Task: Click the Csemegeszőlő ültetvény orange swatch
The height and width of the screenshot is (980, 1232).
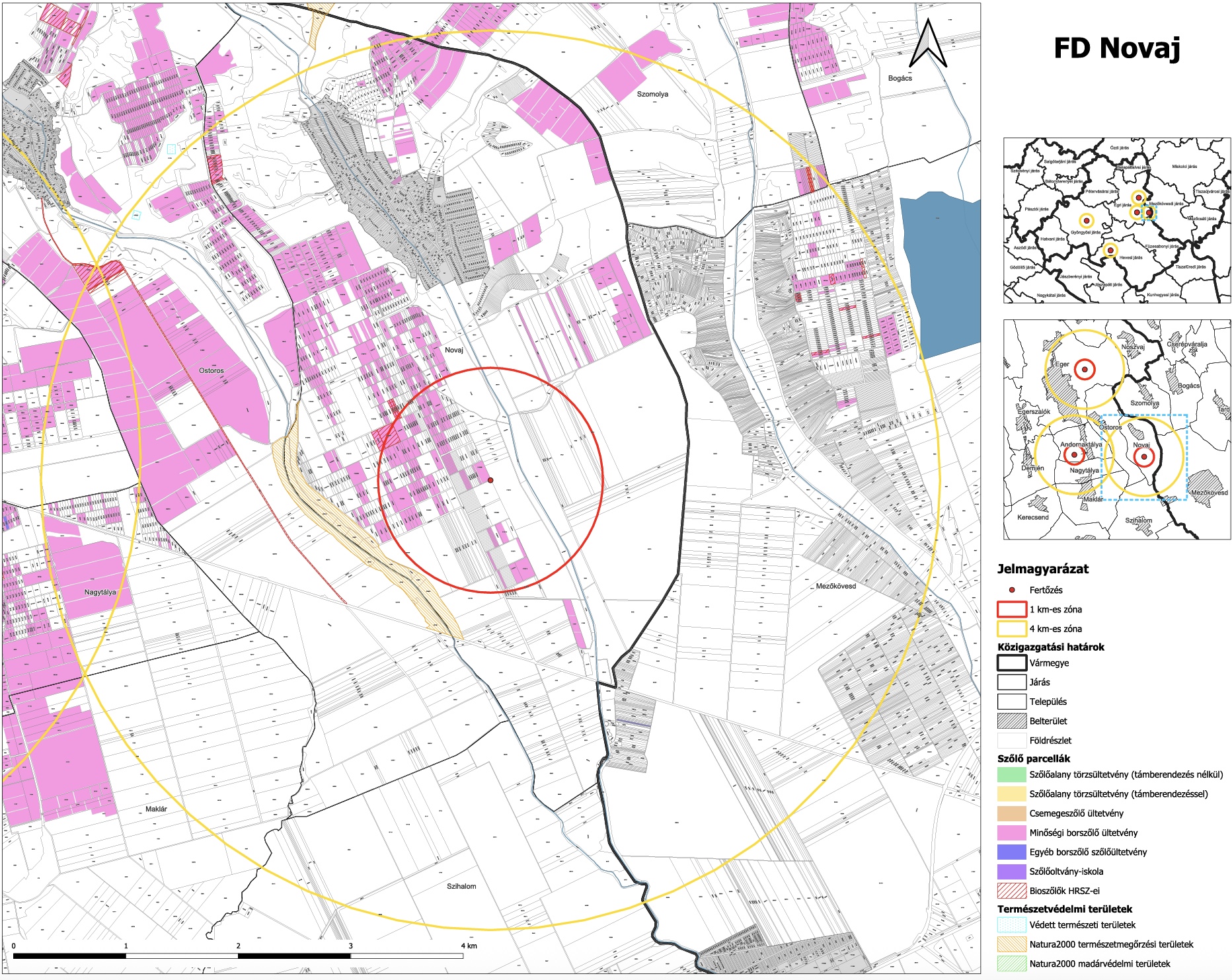Action: point(1011,813)
